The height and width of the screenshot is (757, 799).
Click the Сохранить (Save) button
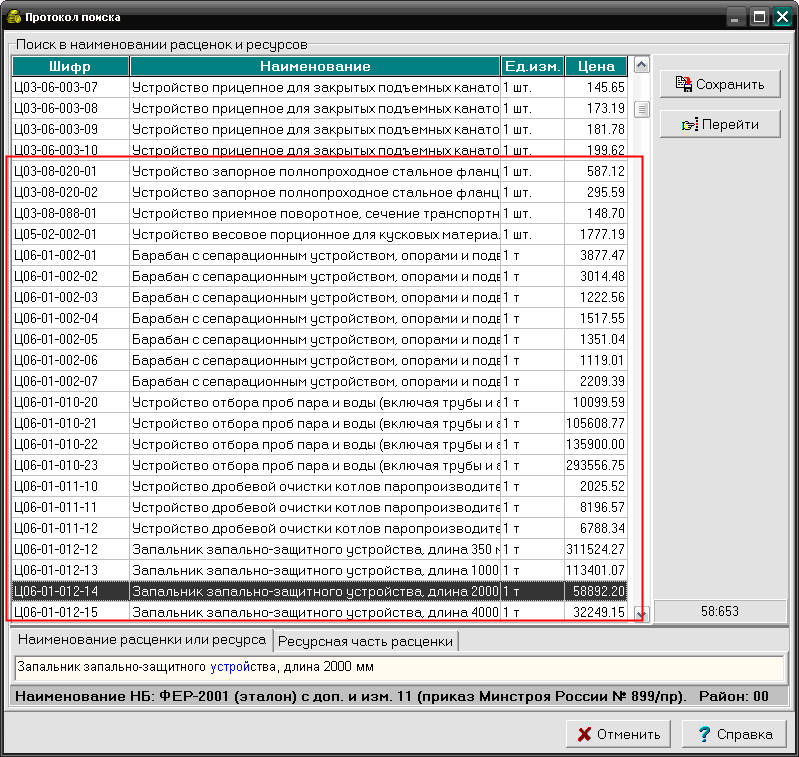720,84
